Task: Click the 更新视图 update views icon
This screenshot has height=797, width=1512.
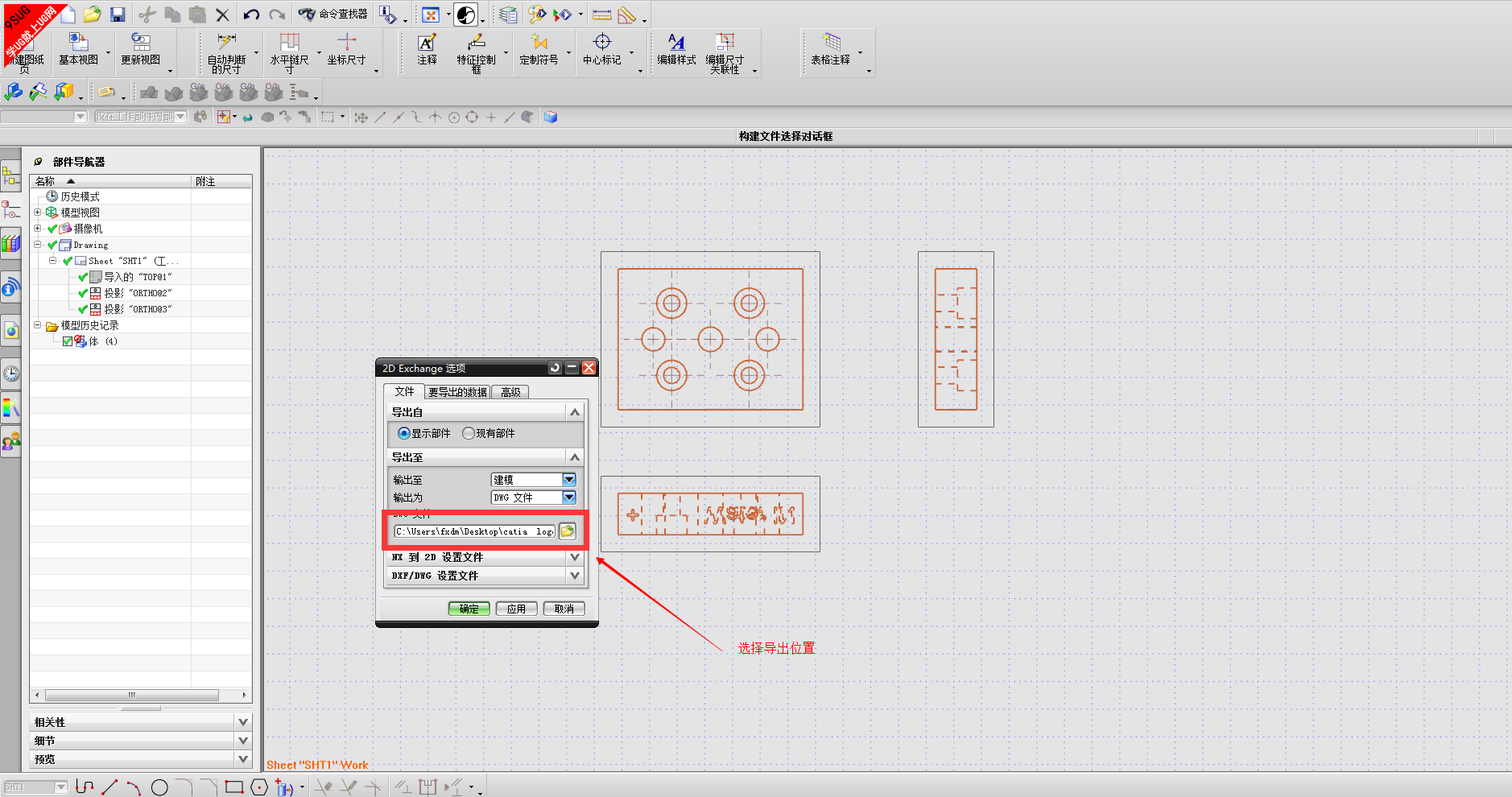Action: (141, 50)
